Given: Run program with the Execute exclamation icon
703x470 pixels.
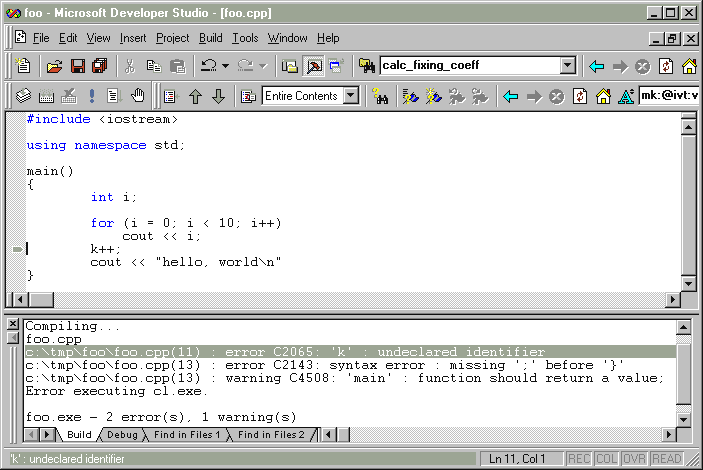Looking at the screenshot, I should point(92,96).
